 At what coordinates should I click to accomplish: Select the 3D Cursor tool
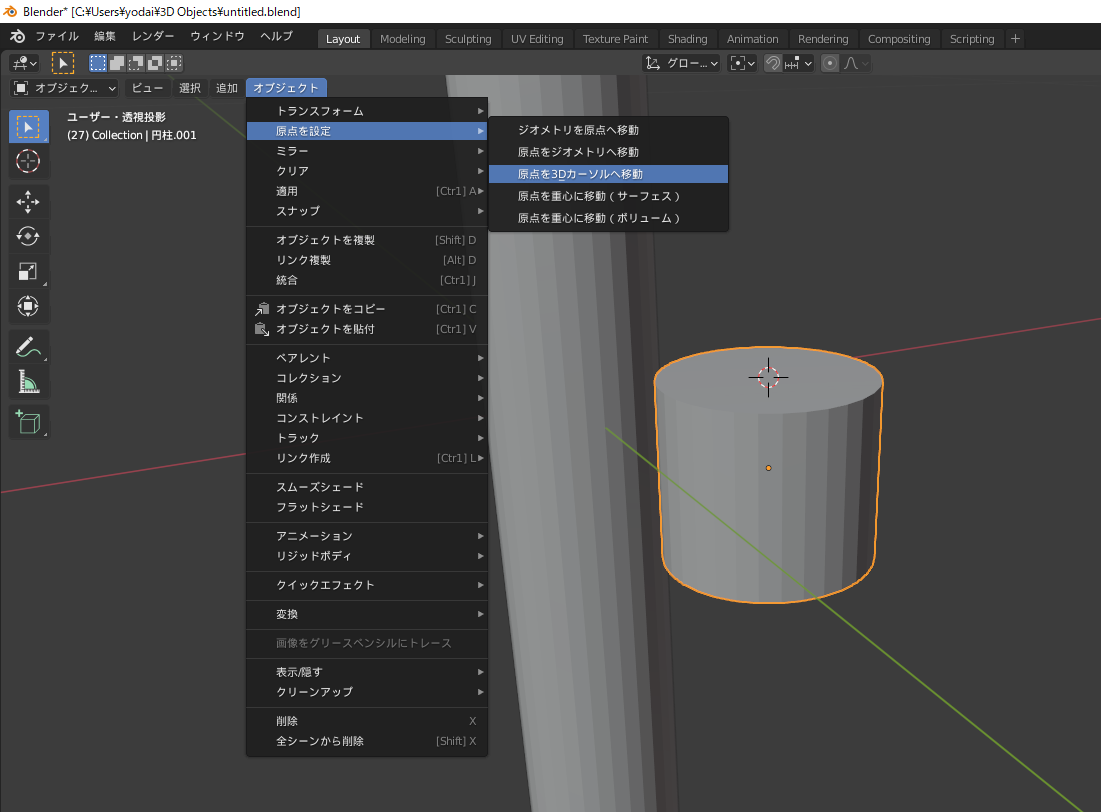28,162
